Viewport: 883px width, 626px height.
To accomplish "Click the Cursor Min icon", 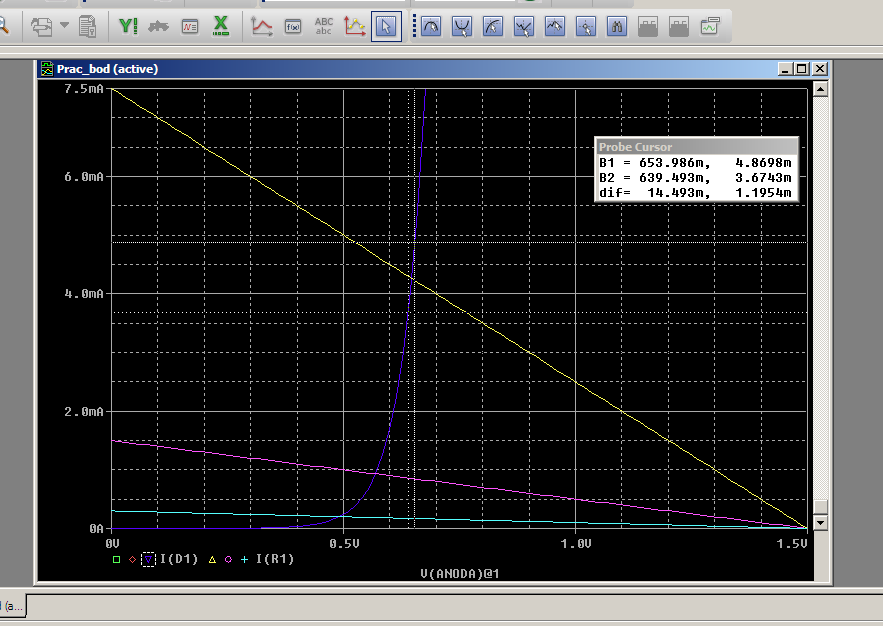I will pos(524,26).
